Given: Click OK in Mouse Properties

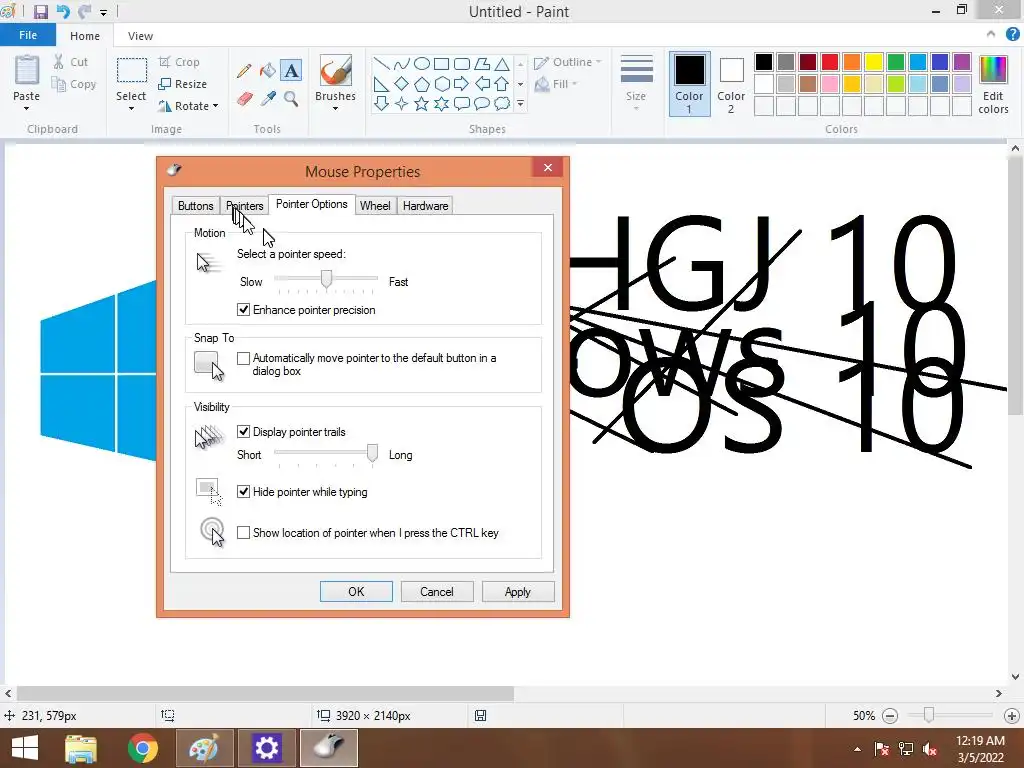Looking at the screenshot, I should (356, 592).
